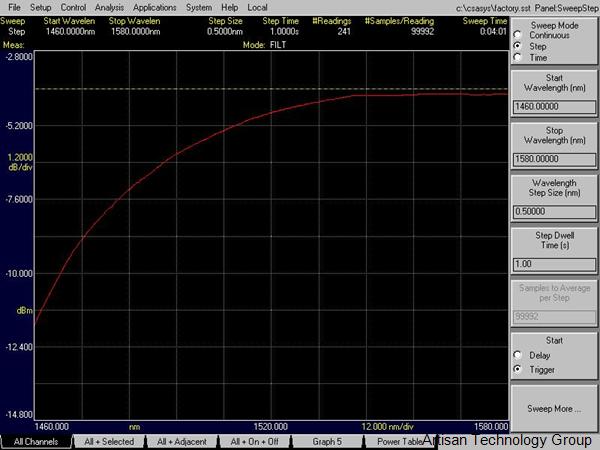Image resolution: width=600 pixels, height=450 pixels.
Task: Click the Start Wavelength value field
Action: [x=553, y=103]
